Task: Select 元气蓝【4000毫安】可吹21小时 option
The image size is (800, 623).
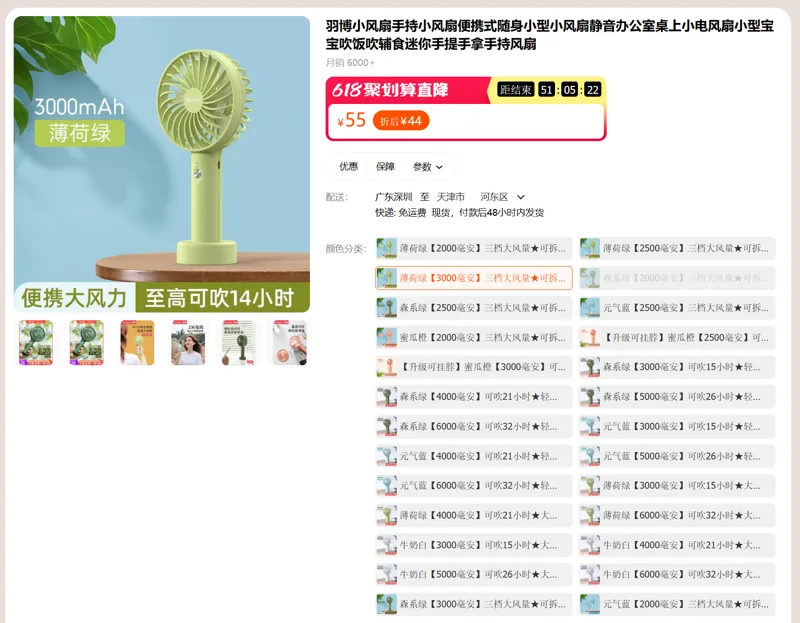Action: 474,456
